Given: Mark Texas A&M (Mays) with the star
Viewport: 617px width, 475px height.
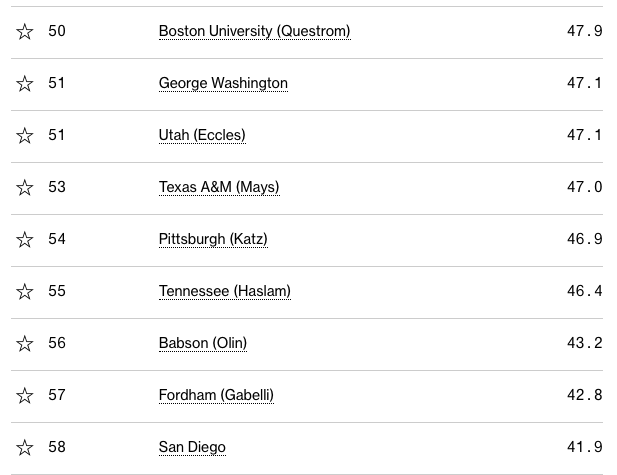Looking at the screenshot, I should (x=25, y=188).
